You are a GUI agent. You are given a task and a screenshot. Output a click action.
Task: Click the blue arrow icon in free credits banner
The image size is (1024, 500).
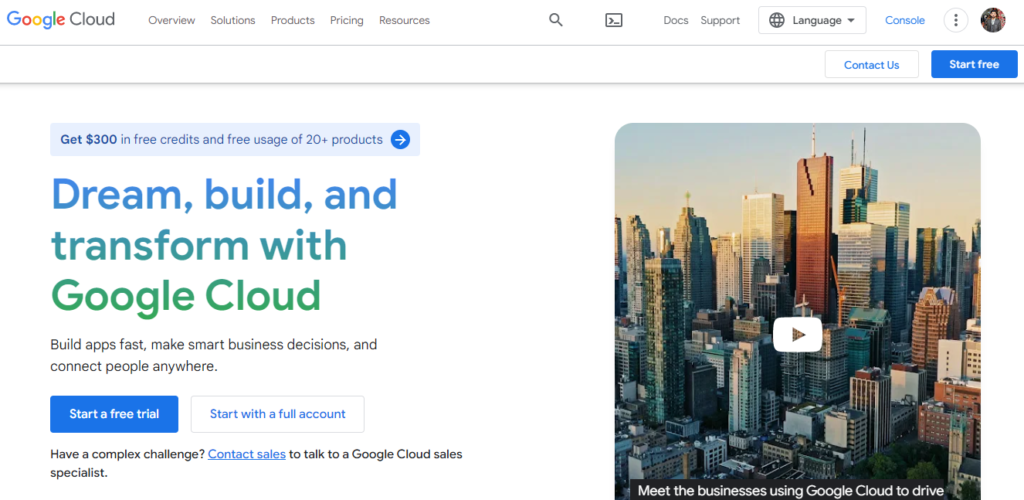pyautogui.click(x=400, y=140)
